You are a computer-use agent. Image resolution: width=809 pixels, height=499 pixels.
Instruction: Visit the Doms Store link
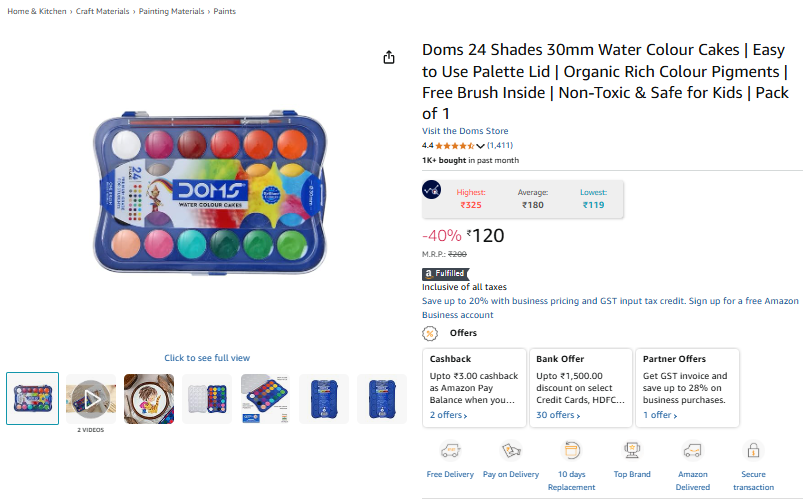(x=465, y=131)
